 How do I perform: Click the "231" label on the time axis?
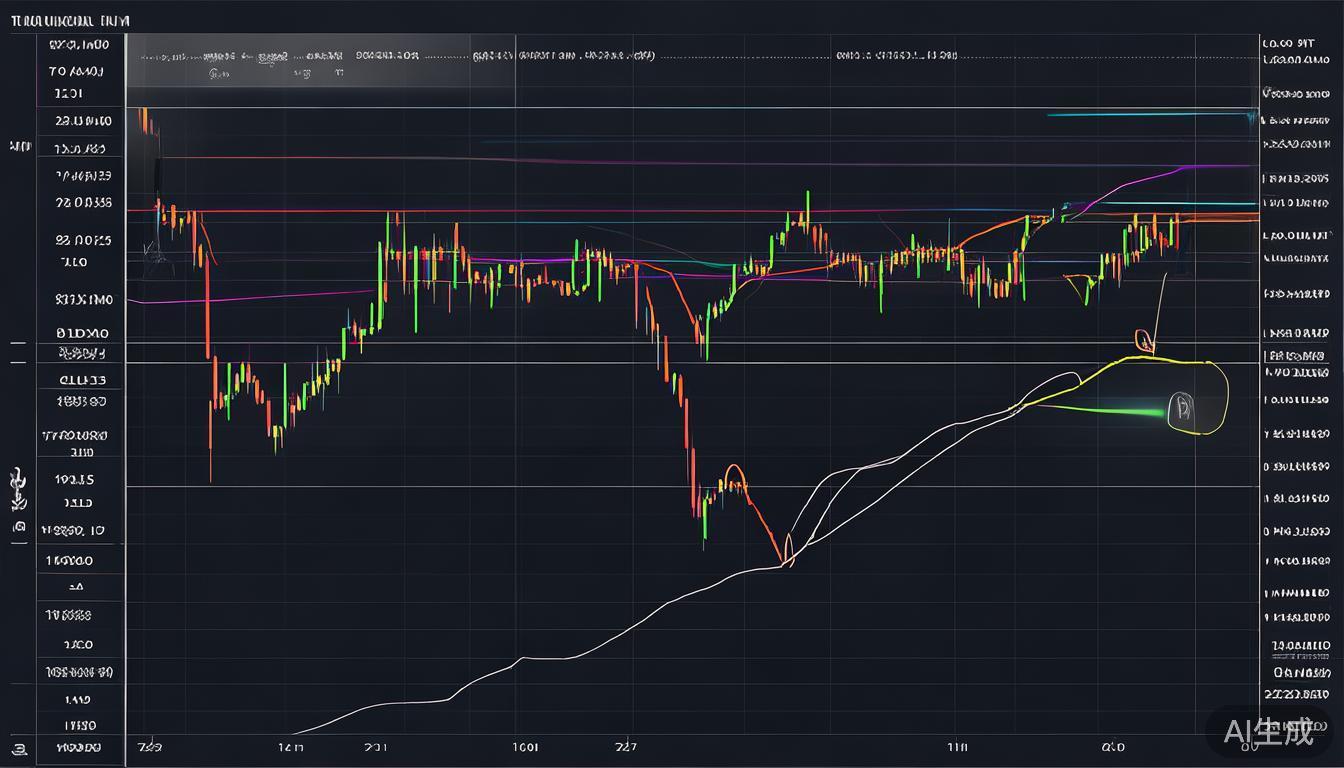(x=376, y=747)
